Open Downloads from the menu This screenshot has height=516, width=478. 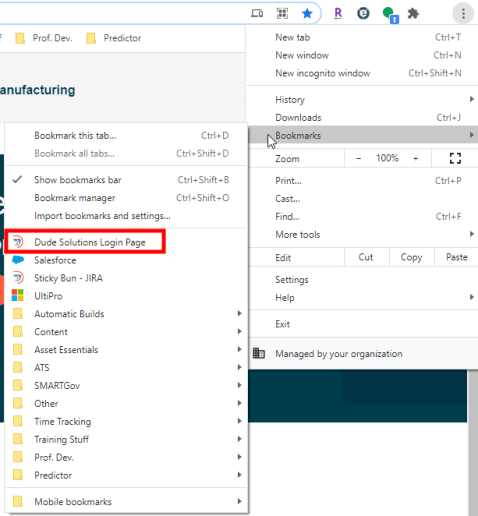coord(363,118)
